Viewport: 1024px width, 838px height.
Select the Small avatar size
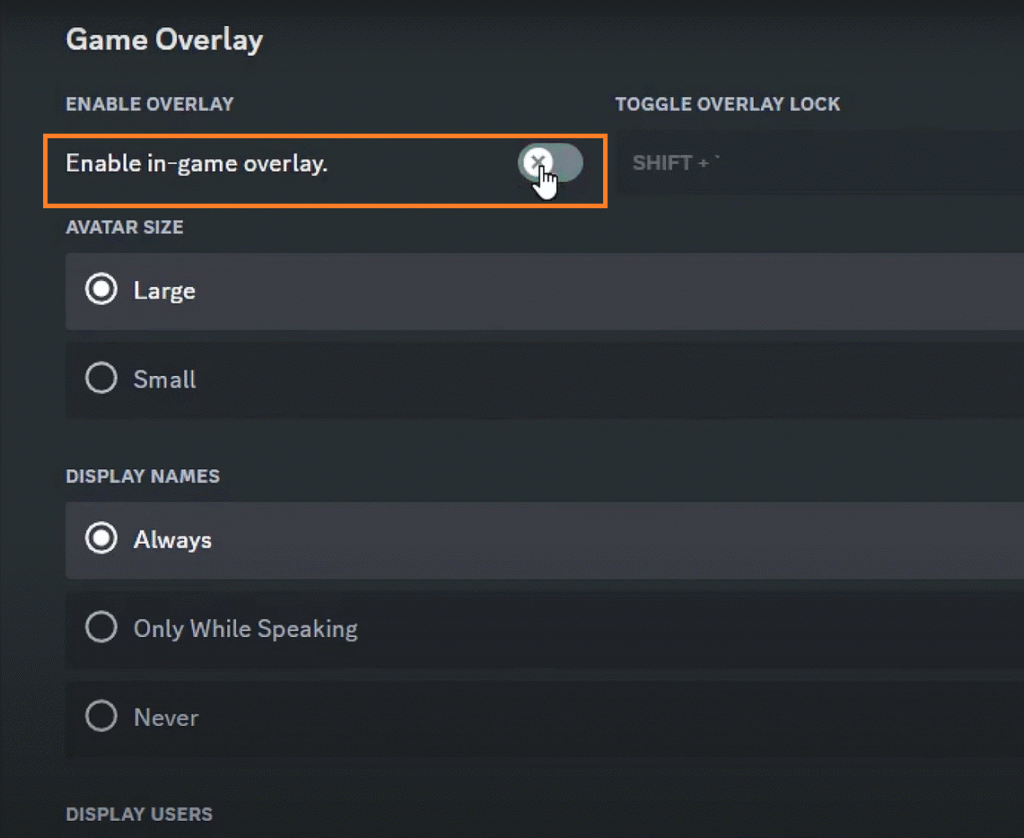[x=100, y=378]
